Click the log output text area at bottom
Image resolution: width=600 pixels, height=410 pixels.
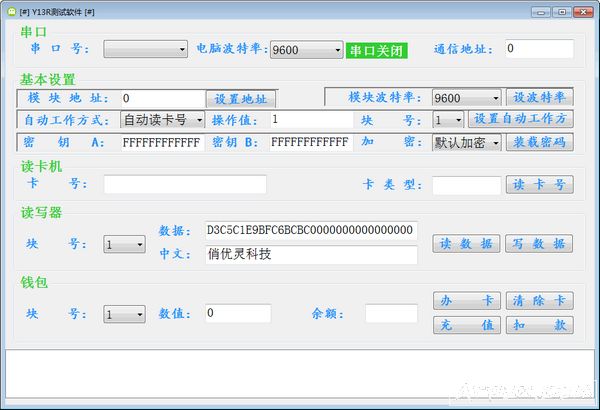[x=299, y=374]
